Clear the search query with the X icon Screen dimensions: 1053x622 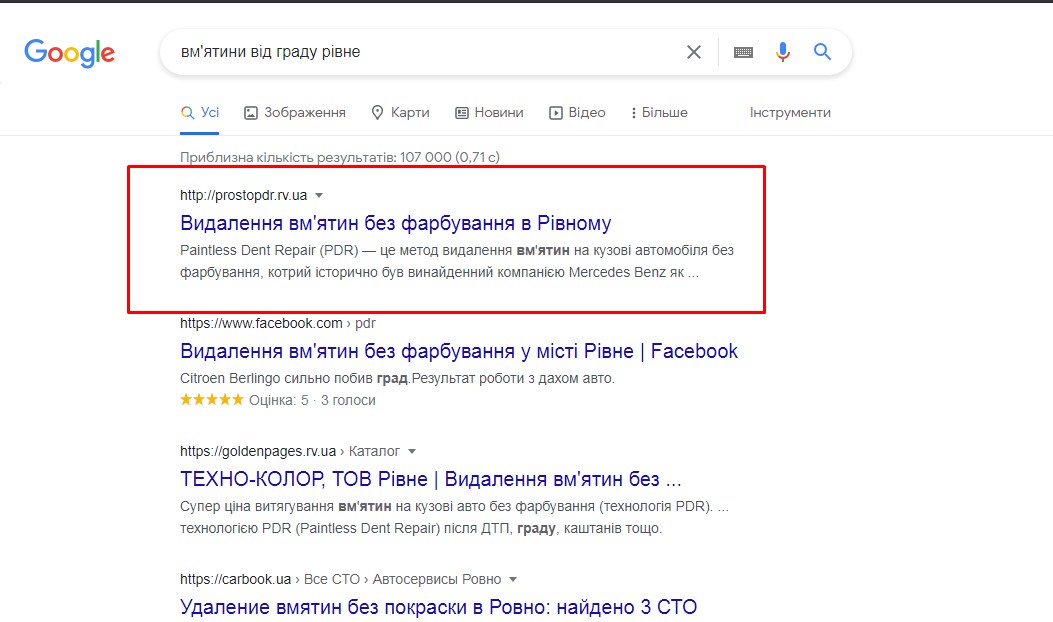[694, 52]
